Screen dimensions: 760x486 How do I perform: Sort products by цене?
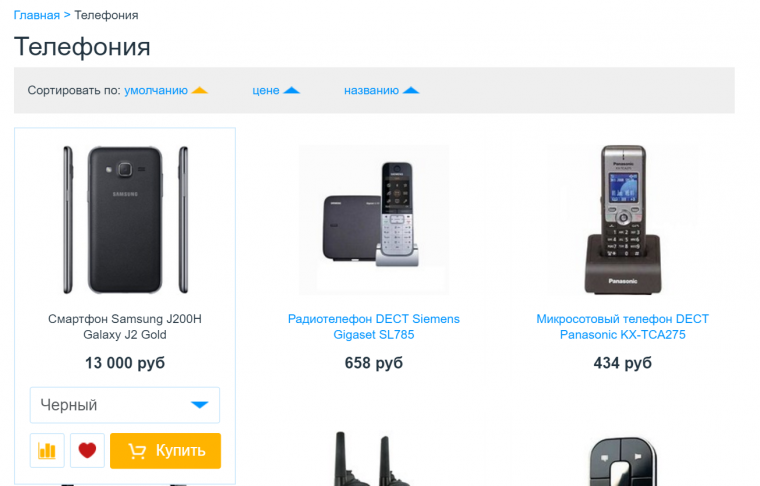266,91
